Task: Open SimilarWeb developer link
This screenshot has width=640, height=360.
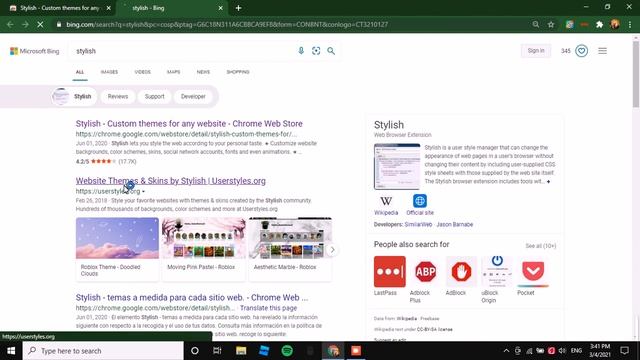Action: tap(418, 224)
